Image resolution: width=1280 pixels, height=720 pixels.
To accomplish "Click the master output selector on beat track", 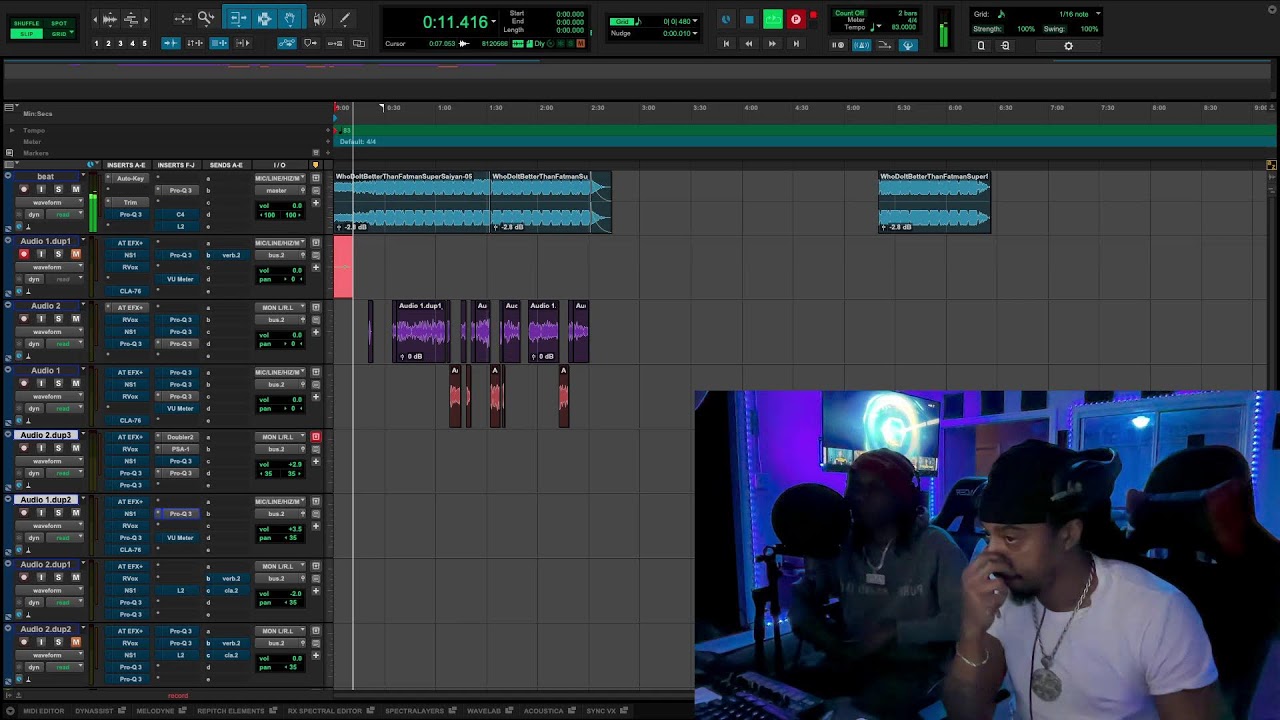I will point(276,190).
